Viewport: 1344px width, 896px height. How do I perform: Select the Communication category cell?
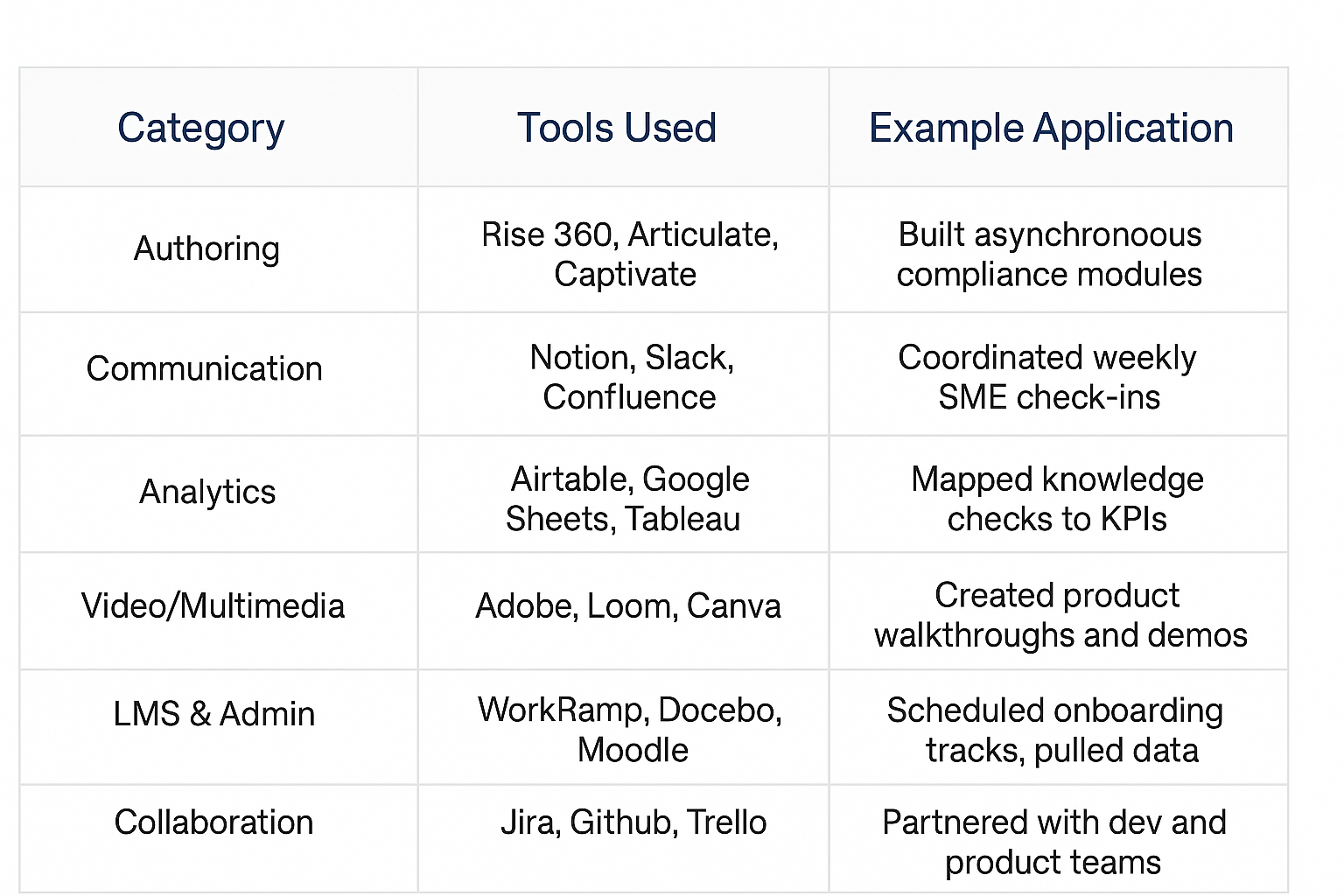click(219, 374)
